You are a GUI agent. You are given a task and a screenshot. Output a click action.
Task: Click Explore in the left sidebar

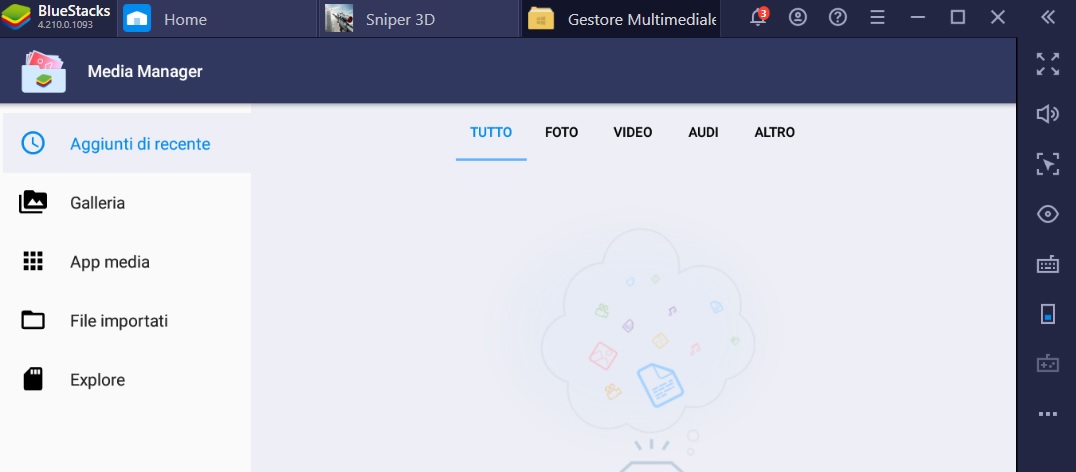click(97, 380)
